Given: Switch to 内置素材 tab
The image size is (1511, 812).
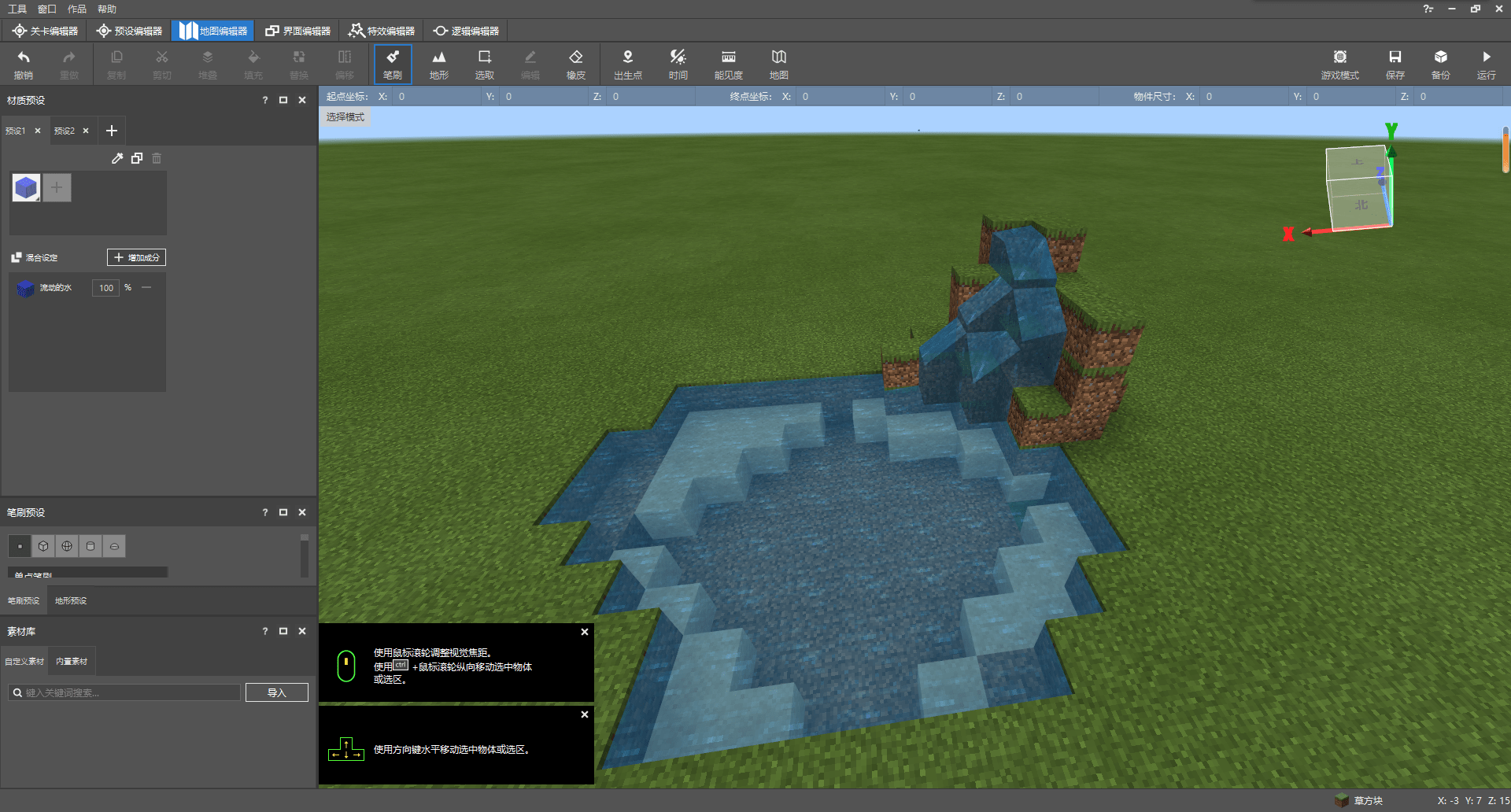Looking at the screenshot, I should (72, 661).
